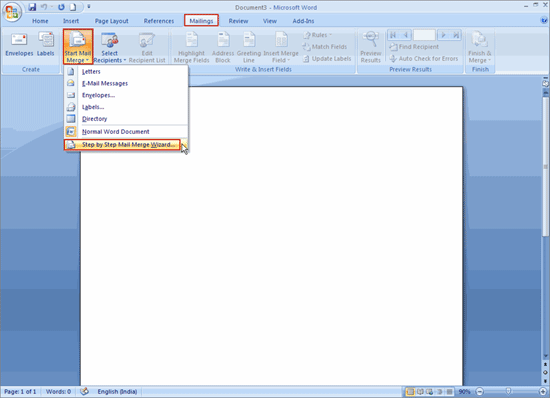Undo last action in Quick Access toolbar
This screenshot has height=398, width=550.
(44, 7)
